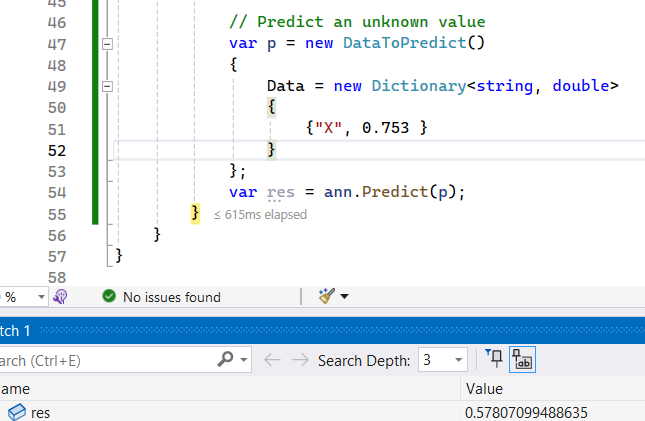Go to previous search result arrow
645x421 pixels.
[272, 360]
